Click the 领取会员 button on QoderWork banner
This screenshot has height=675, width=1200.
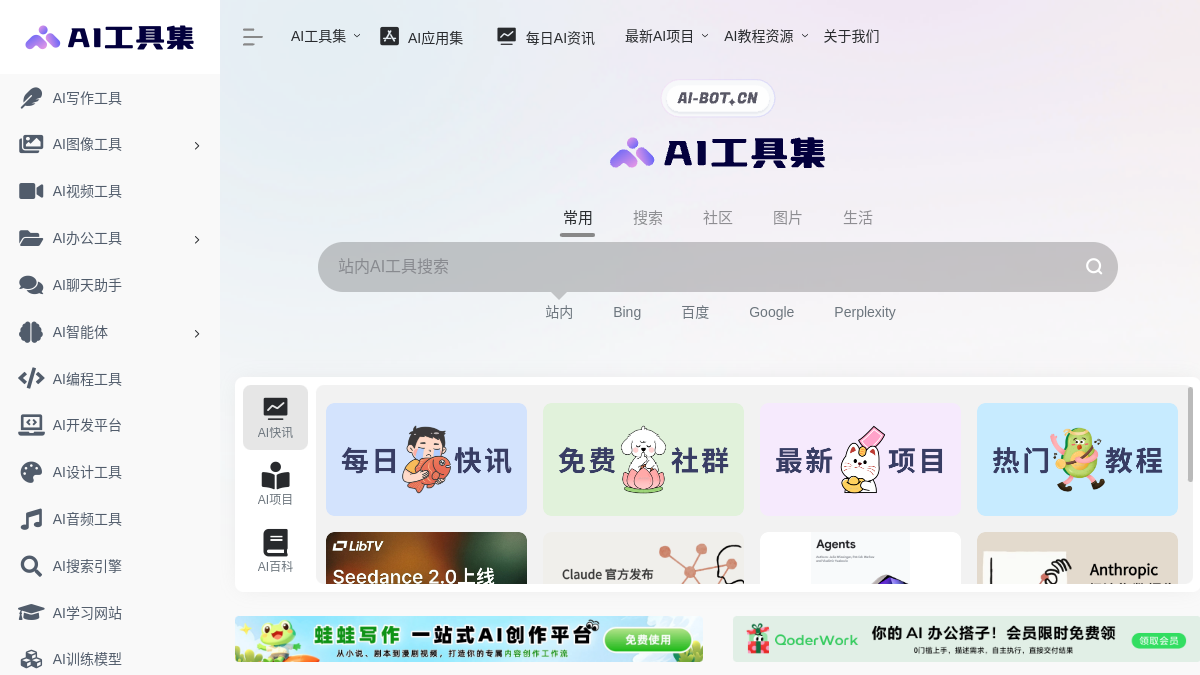coord(1160,640)
